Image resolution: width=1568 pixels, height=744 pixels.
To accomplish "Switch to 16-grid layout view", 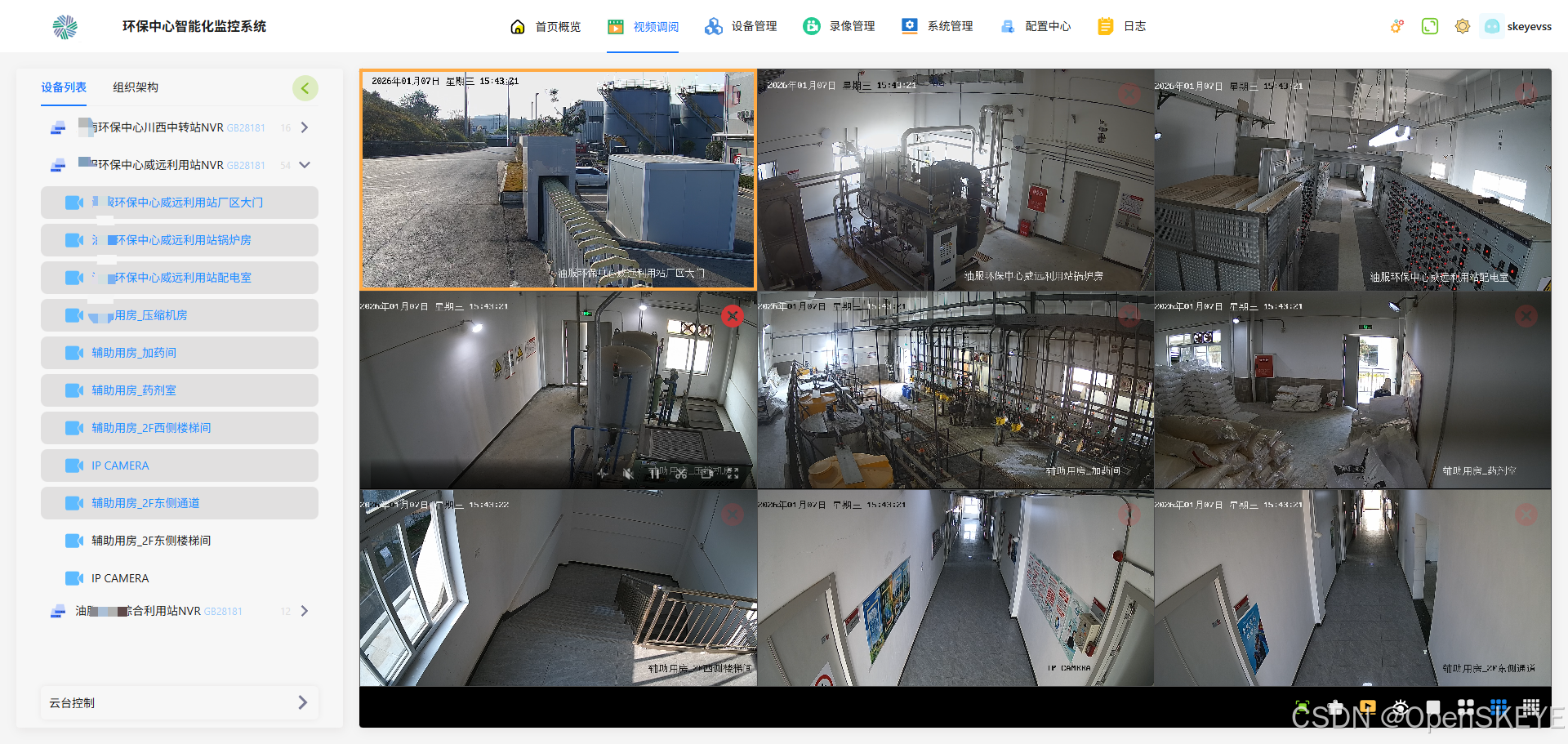I will (x=1532, y=706).
